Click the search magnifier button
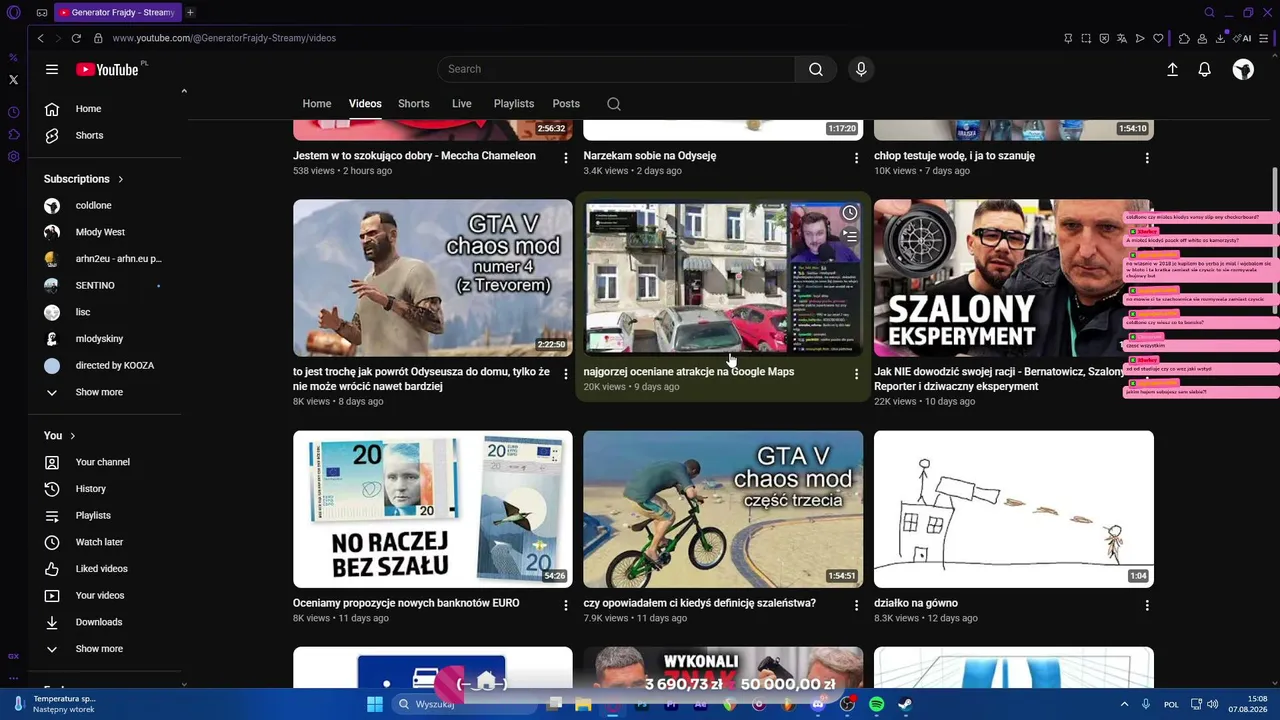 [816, 69]
